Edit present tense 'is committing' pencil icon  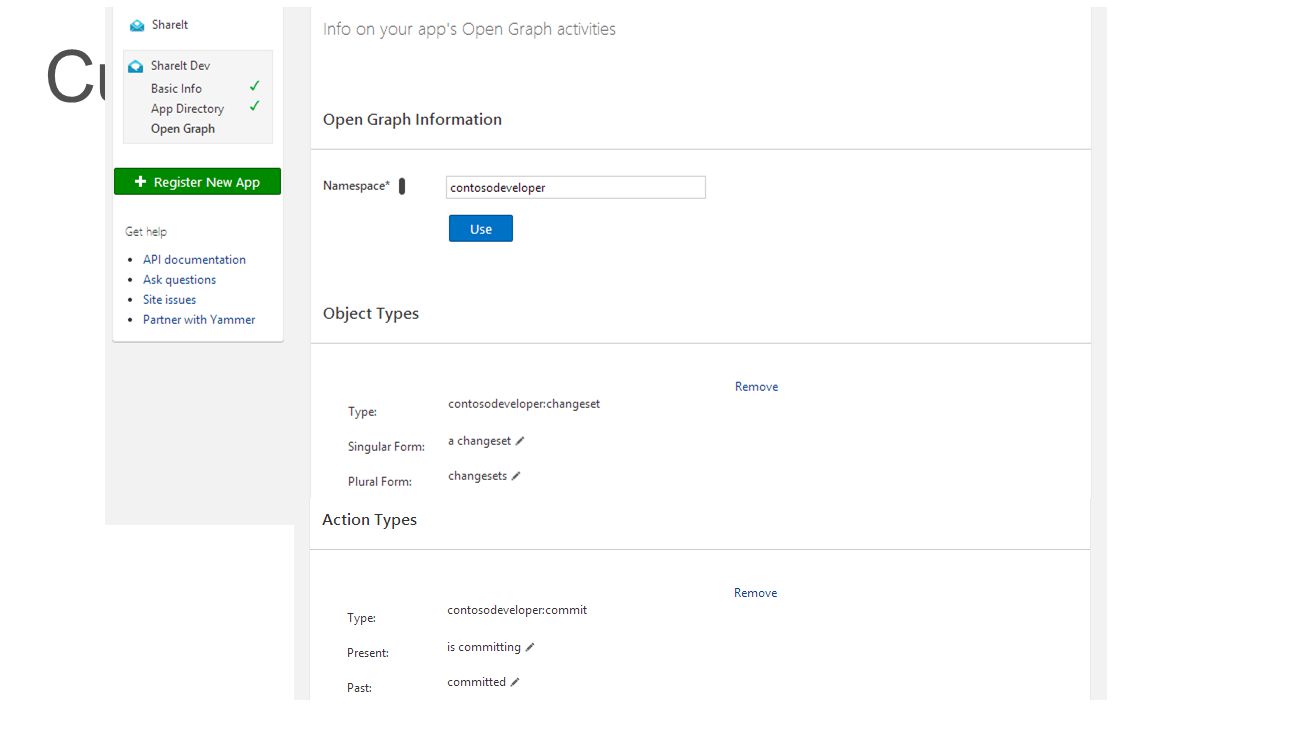point(530,647)
